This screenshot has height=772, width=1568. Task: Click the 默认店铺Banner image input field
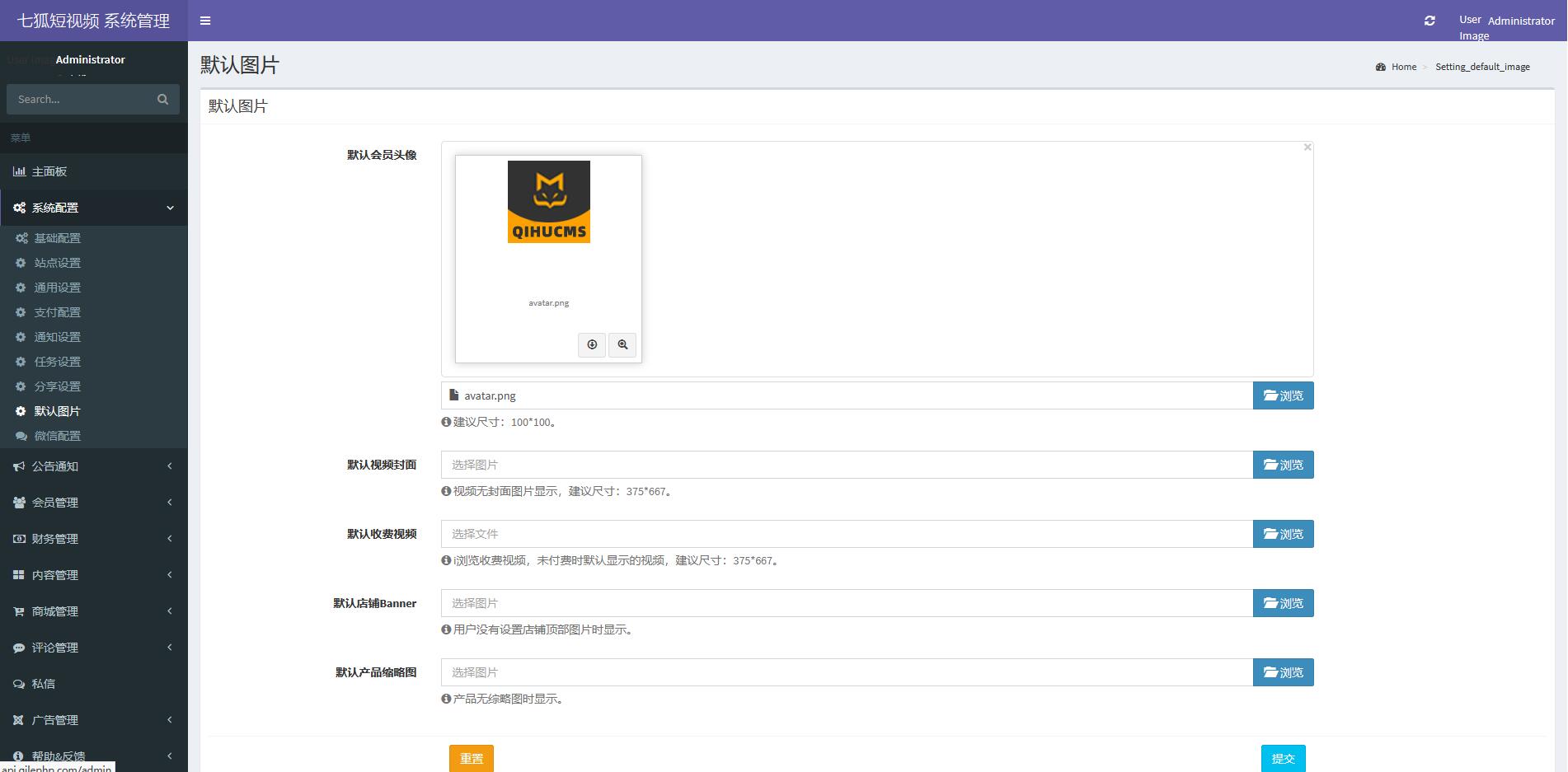pos(847,603)
